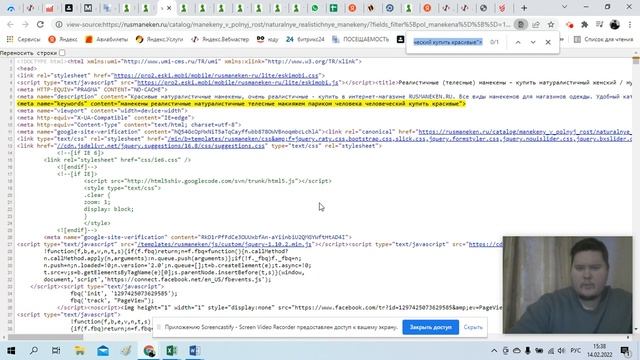The image size is (640, 360).
Task: Click the red extension icon beside the star
Action: coord(569,24)
